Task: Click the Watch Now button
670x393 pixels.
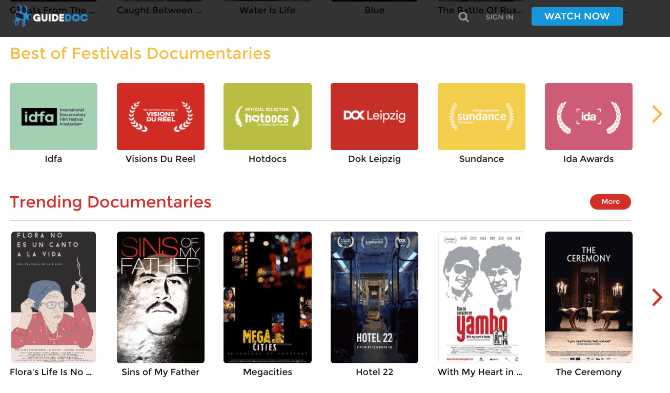Action: [x=577, y=16]
